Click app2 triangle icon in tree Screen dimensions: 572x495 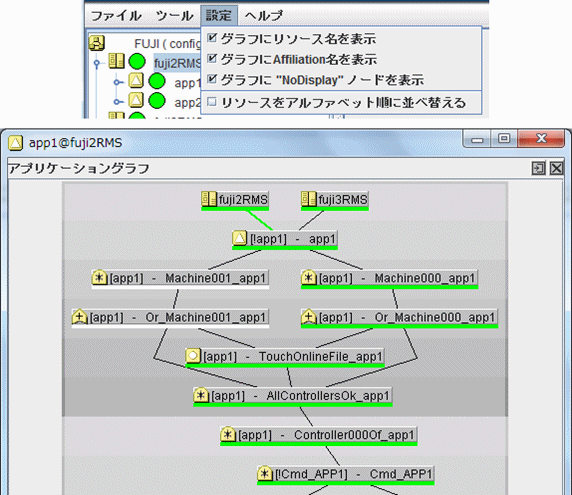coord(136,100)
